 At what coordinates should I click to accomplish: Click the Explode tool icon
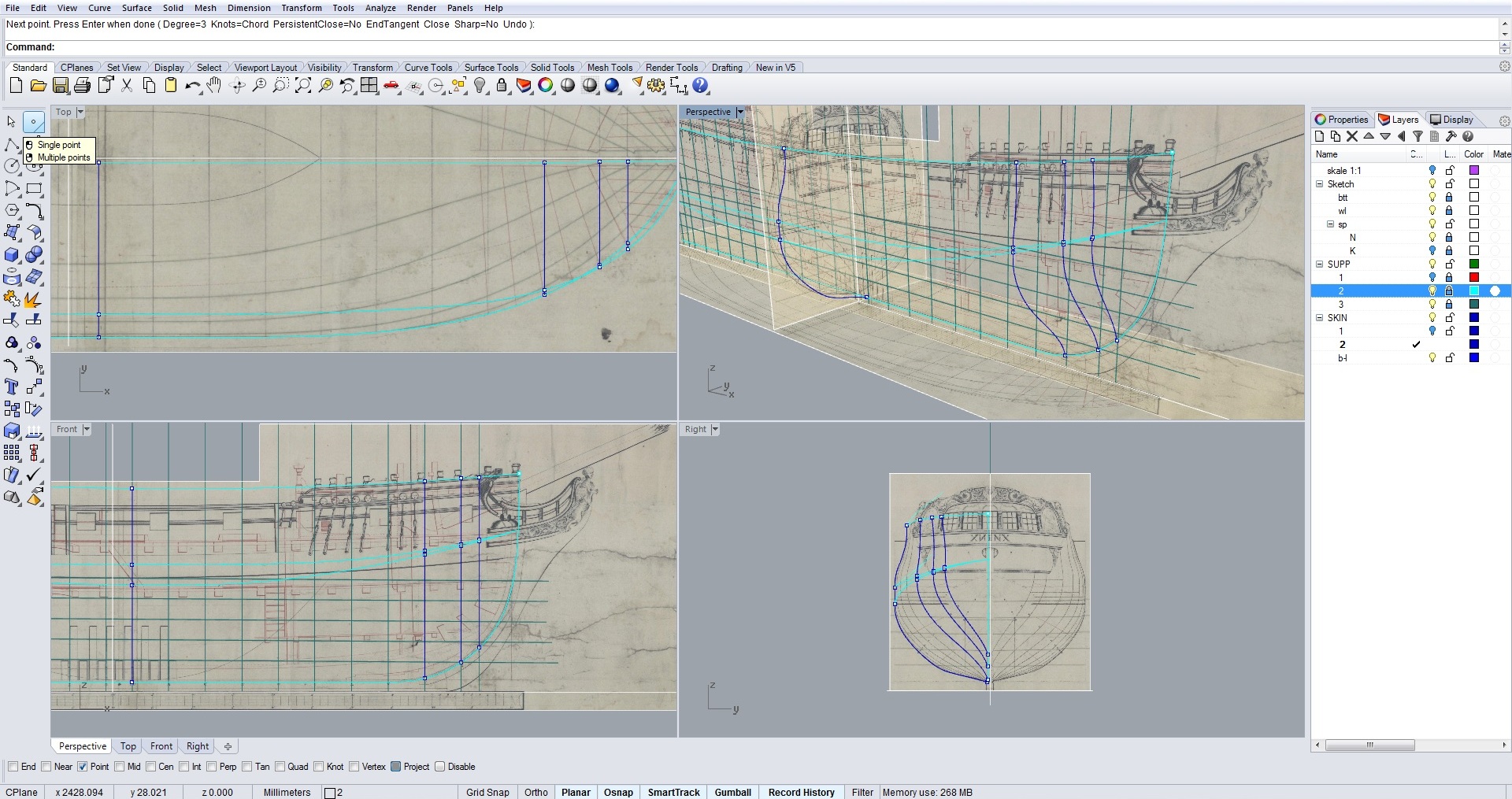pyautogui.click(x=34, y=299)
